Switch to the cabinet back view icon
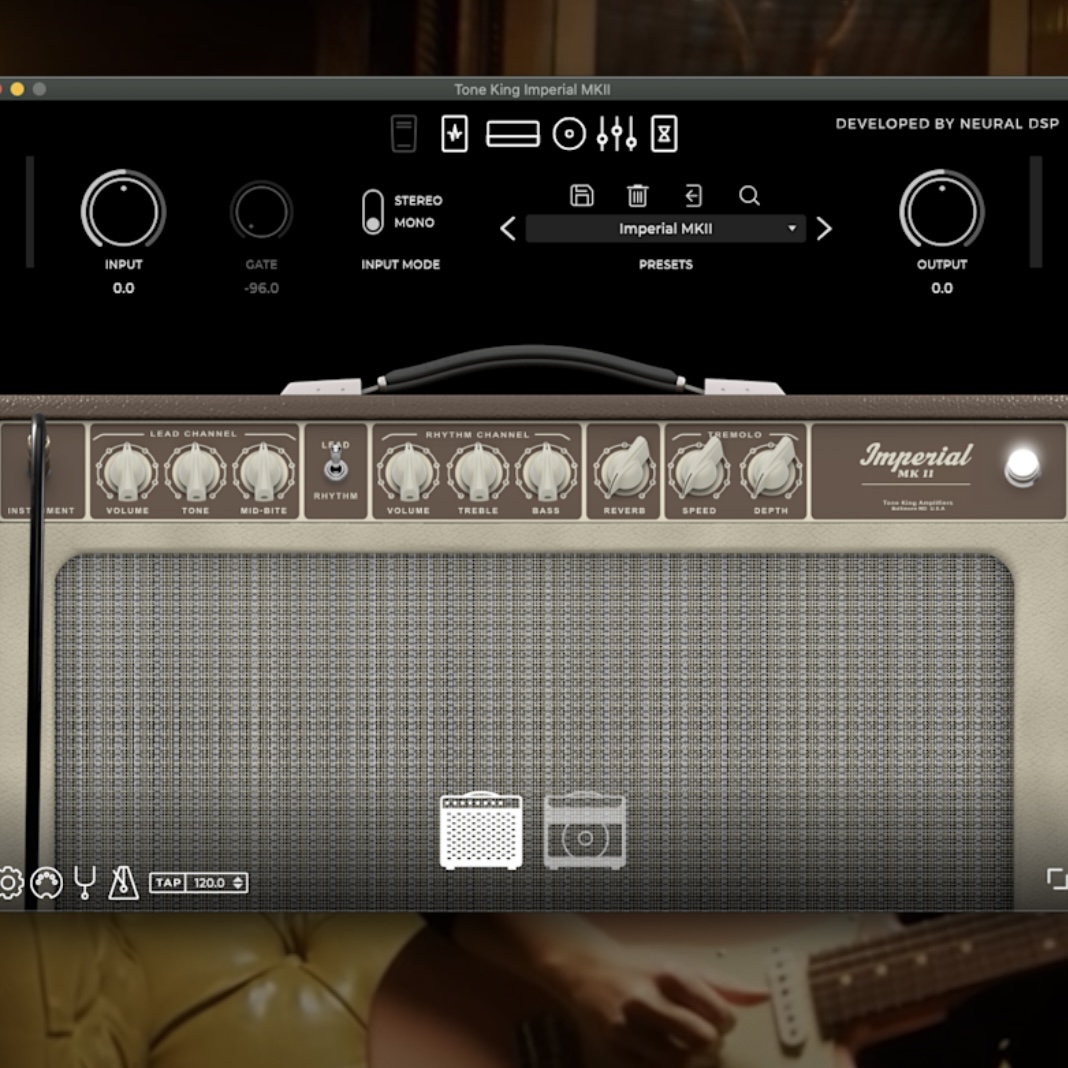 pyautogui.click(x=584, y=830)
